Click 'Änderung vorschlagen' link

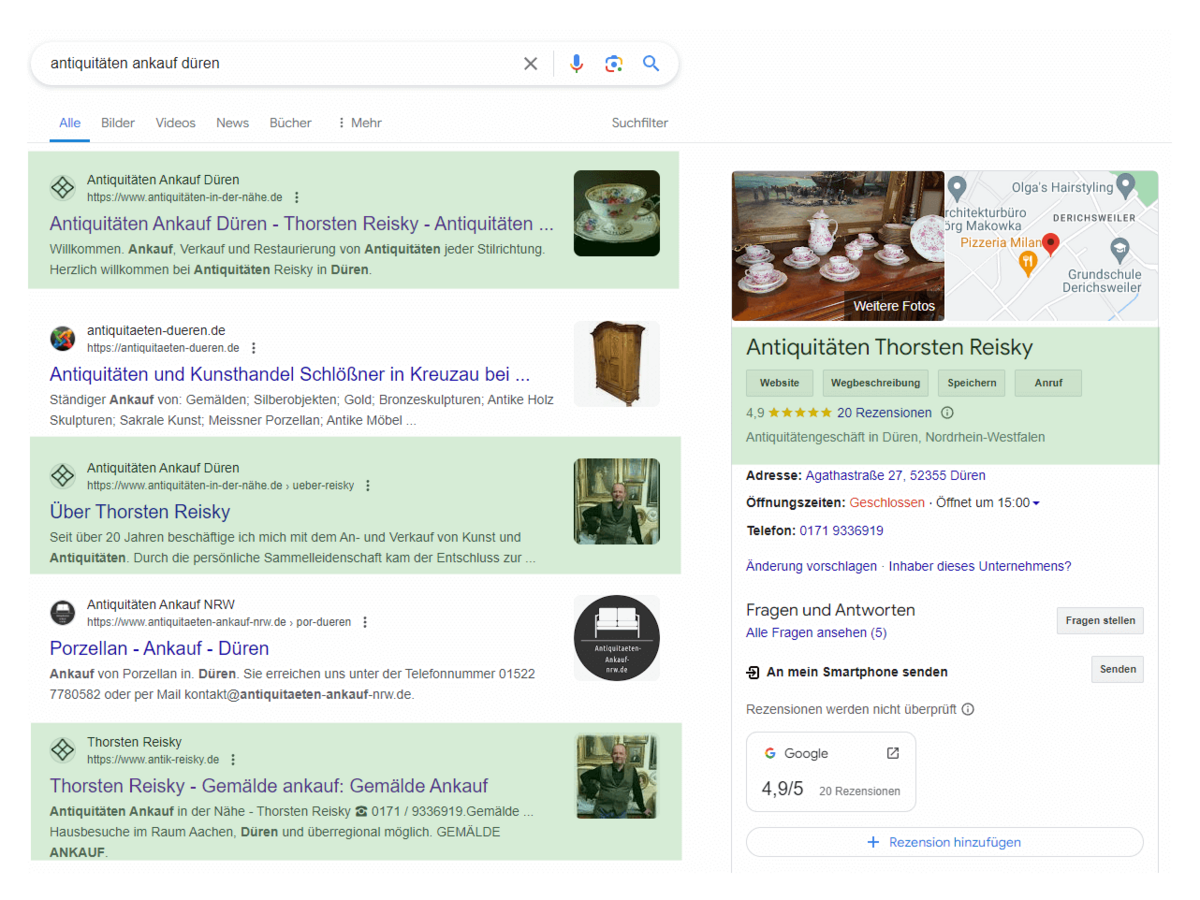[x=811, y=566]
